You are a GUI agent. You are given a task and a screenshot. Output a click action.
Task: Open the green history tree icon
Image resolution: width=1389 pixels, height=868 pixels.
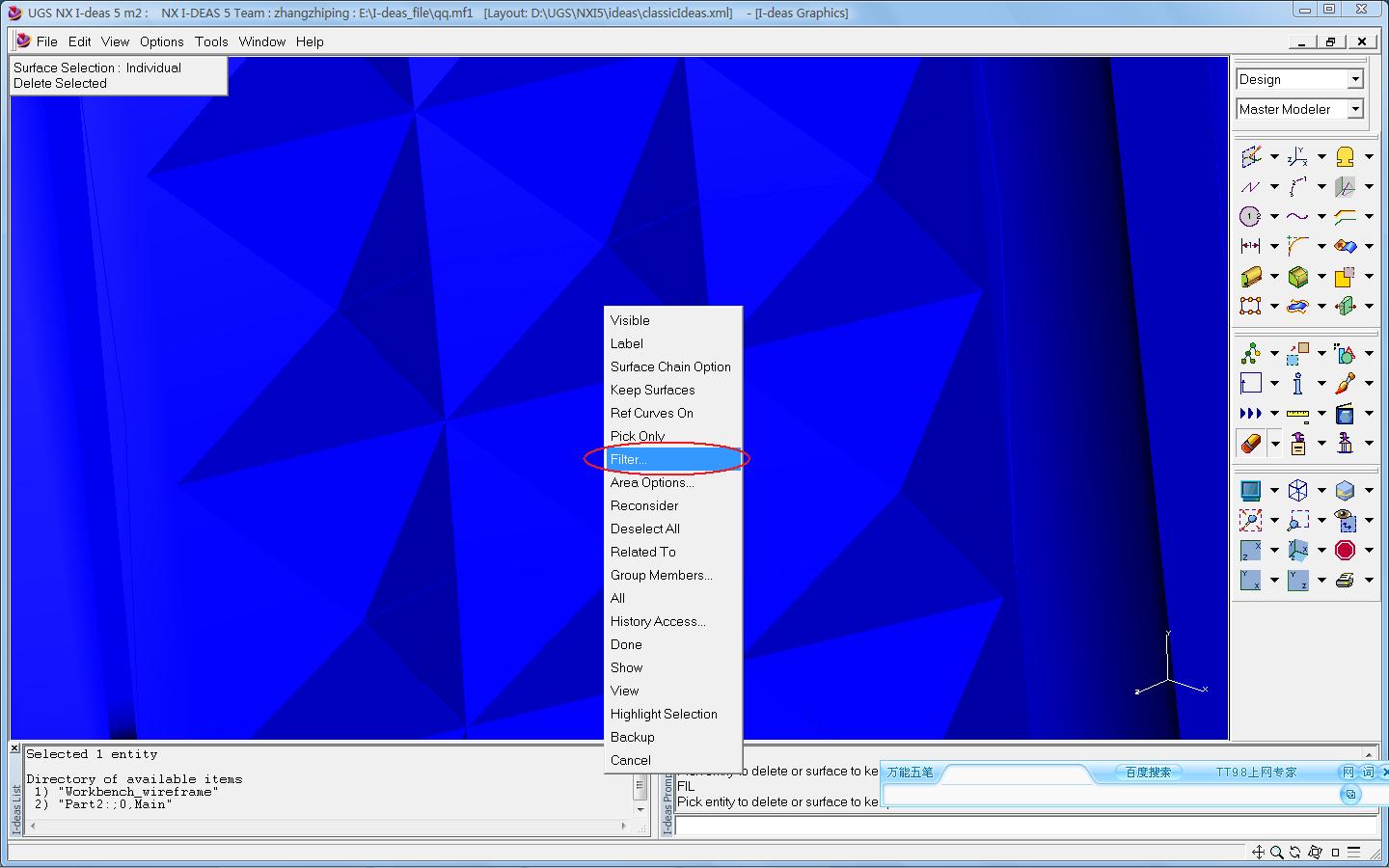(1251, 354)
